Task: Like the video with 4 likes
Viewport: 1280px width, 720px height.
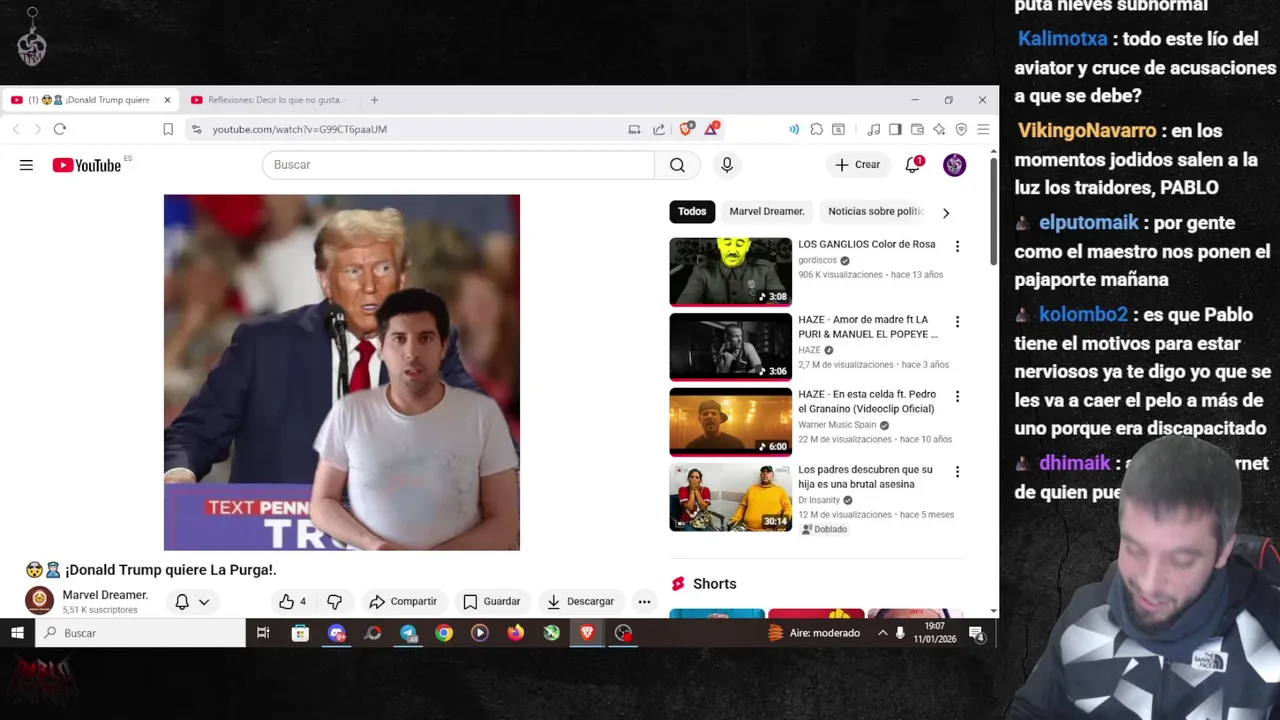Action: 292,601
